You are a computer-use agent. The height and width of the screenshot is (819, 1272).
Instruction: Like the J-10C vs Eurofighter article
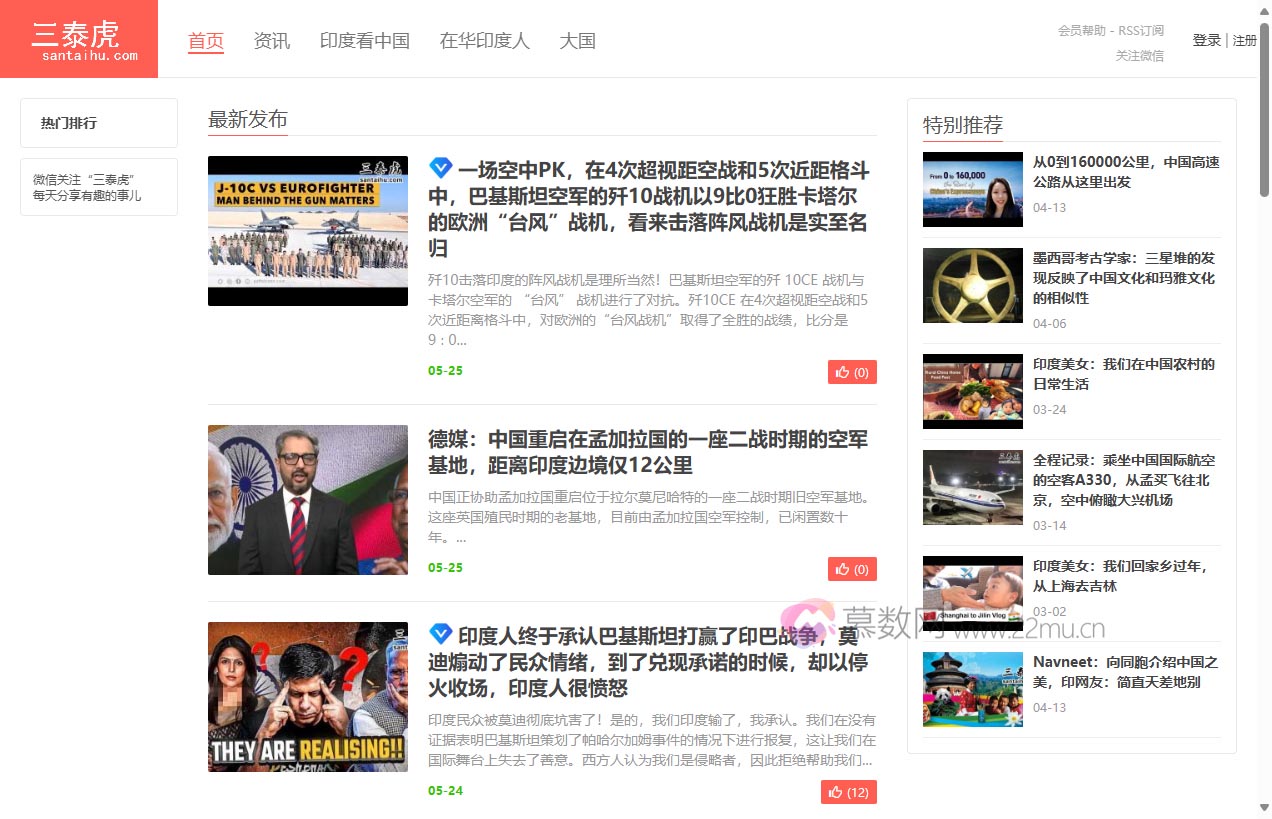[x=852, y=372]
